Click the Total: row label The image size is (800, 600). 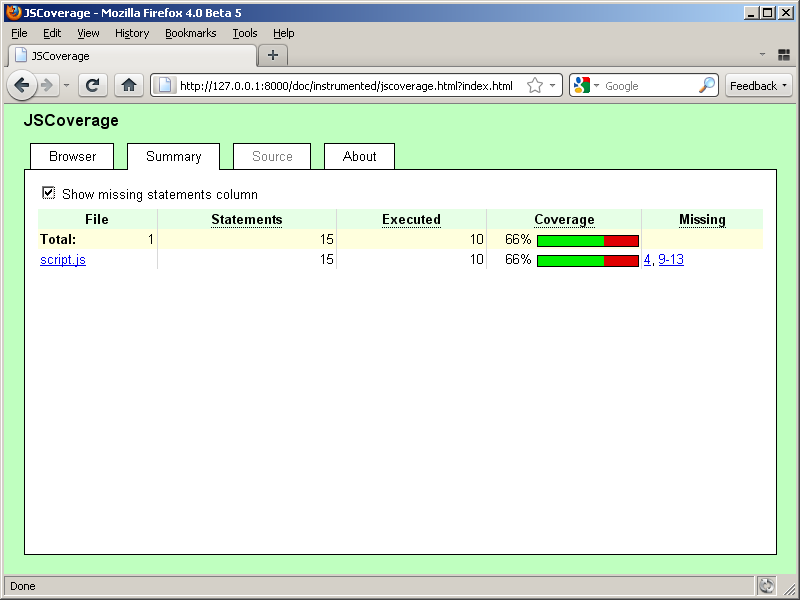pyautogui.click(x=58, y=239)
